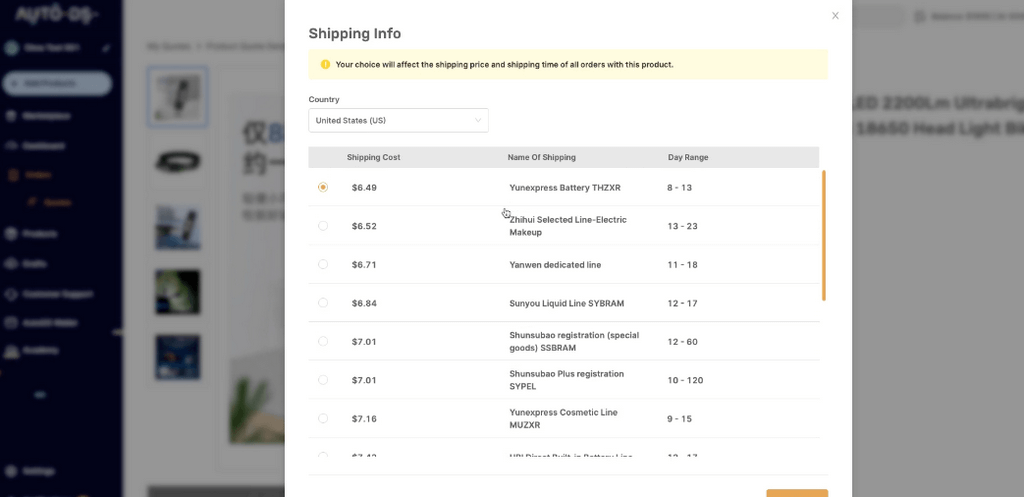Open Settings icon in the background sidebar

coord(10,471)
